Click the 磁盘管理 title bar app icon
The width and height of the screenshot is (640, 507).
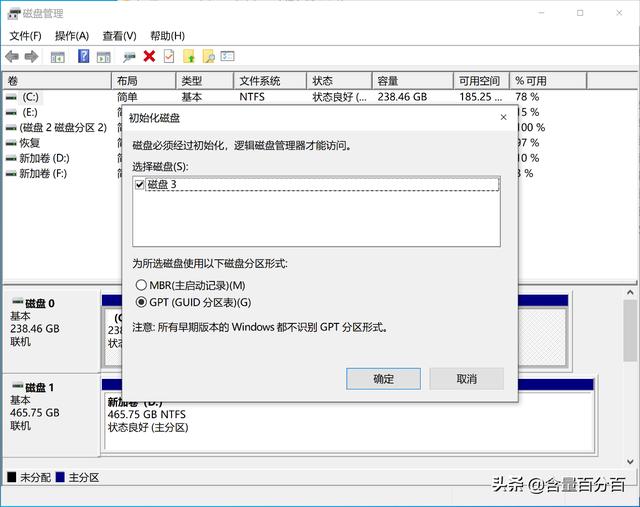13,13
